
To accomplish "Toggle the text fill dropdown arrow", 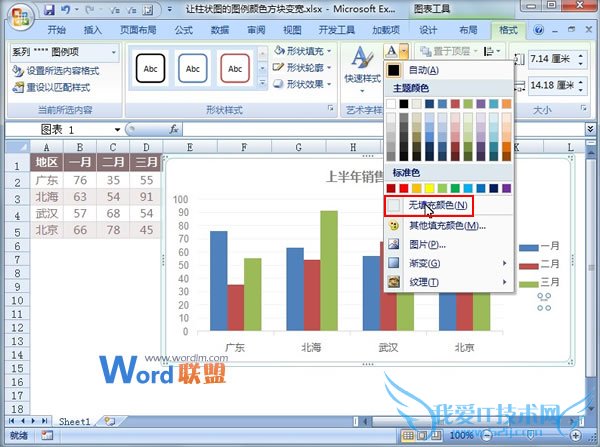I will [404, 51].
